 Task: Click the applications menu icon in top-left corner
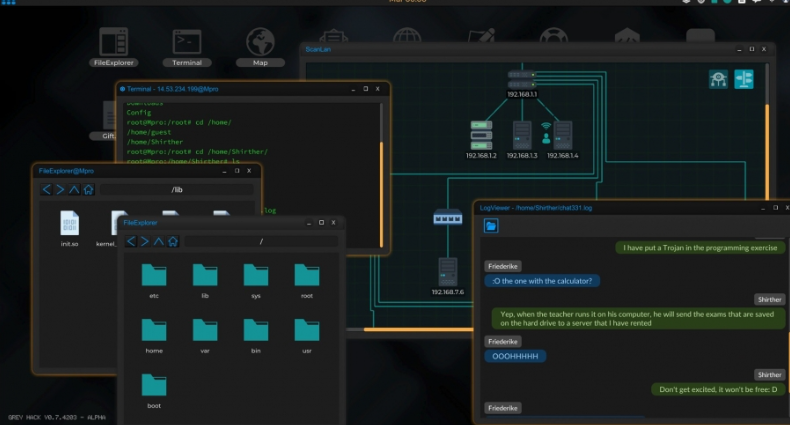click(x=8, y=2)
